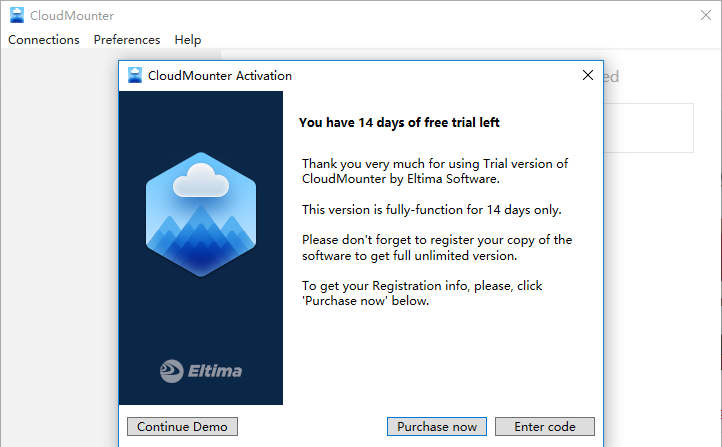Click the background panel box behind dialog
The image size is (722, 447).
tap(650, 128)
